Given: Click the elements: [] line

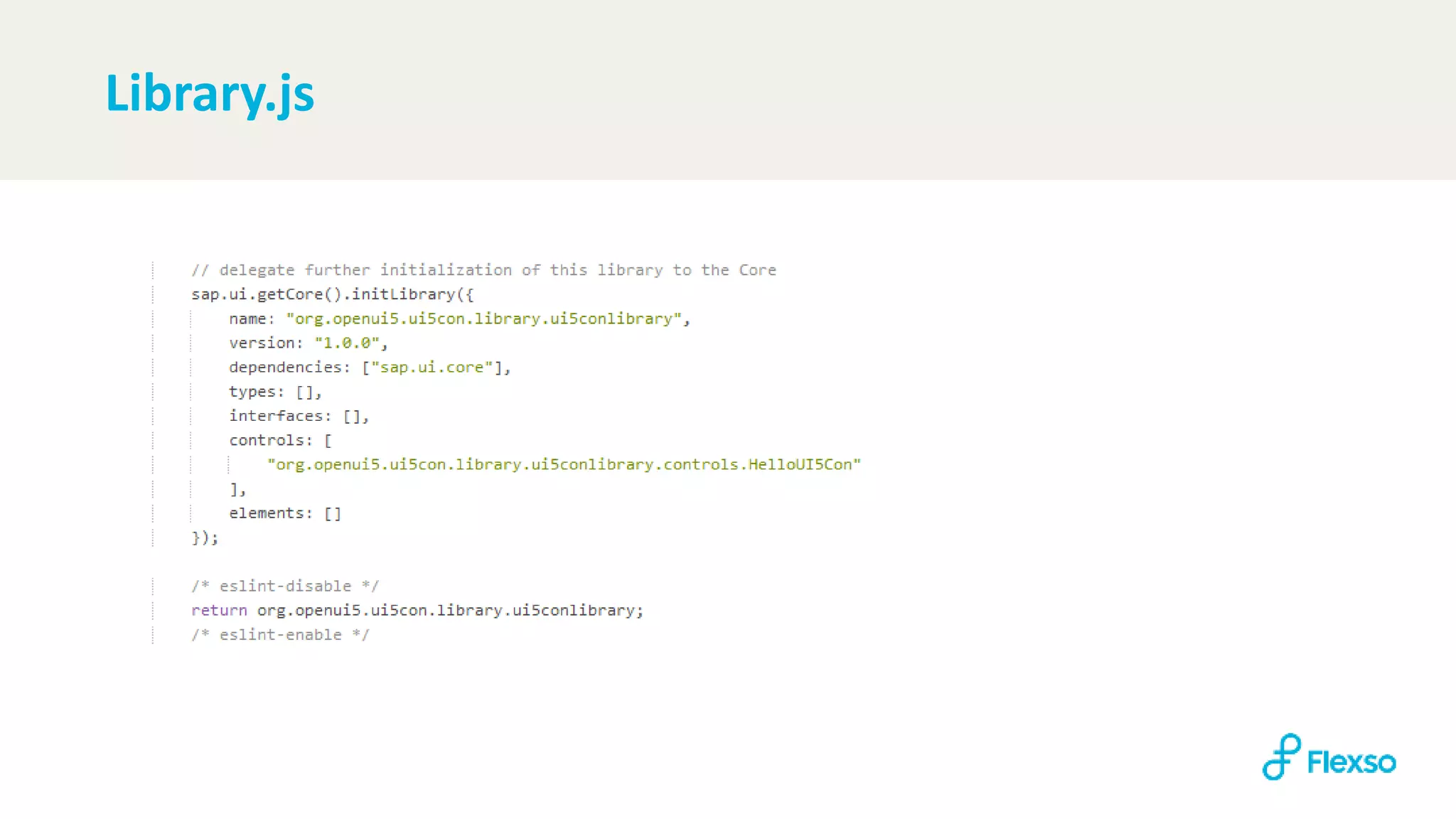Looking at the screenshot, I should (x=285, y=513).
